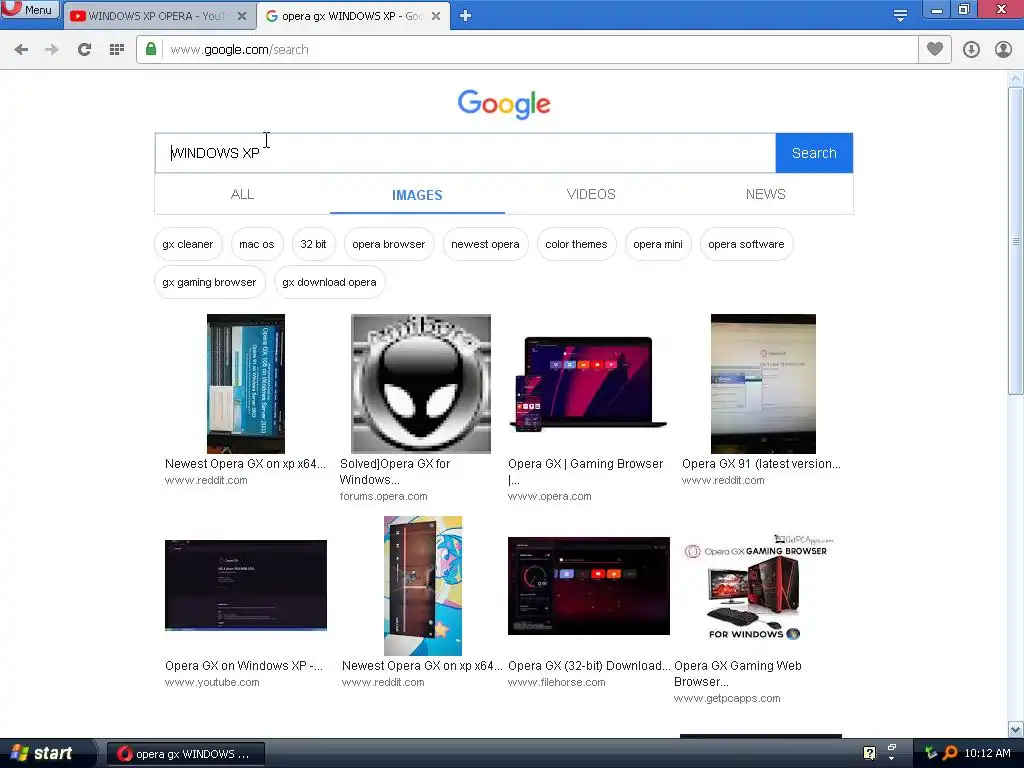Select the gx cleaner suggestion chip
1024x768 pixels.
pos(188,244)
